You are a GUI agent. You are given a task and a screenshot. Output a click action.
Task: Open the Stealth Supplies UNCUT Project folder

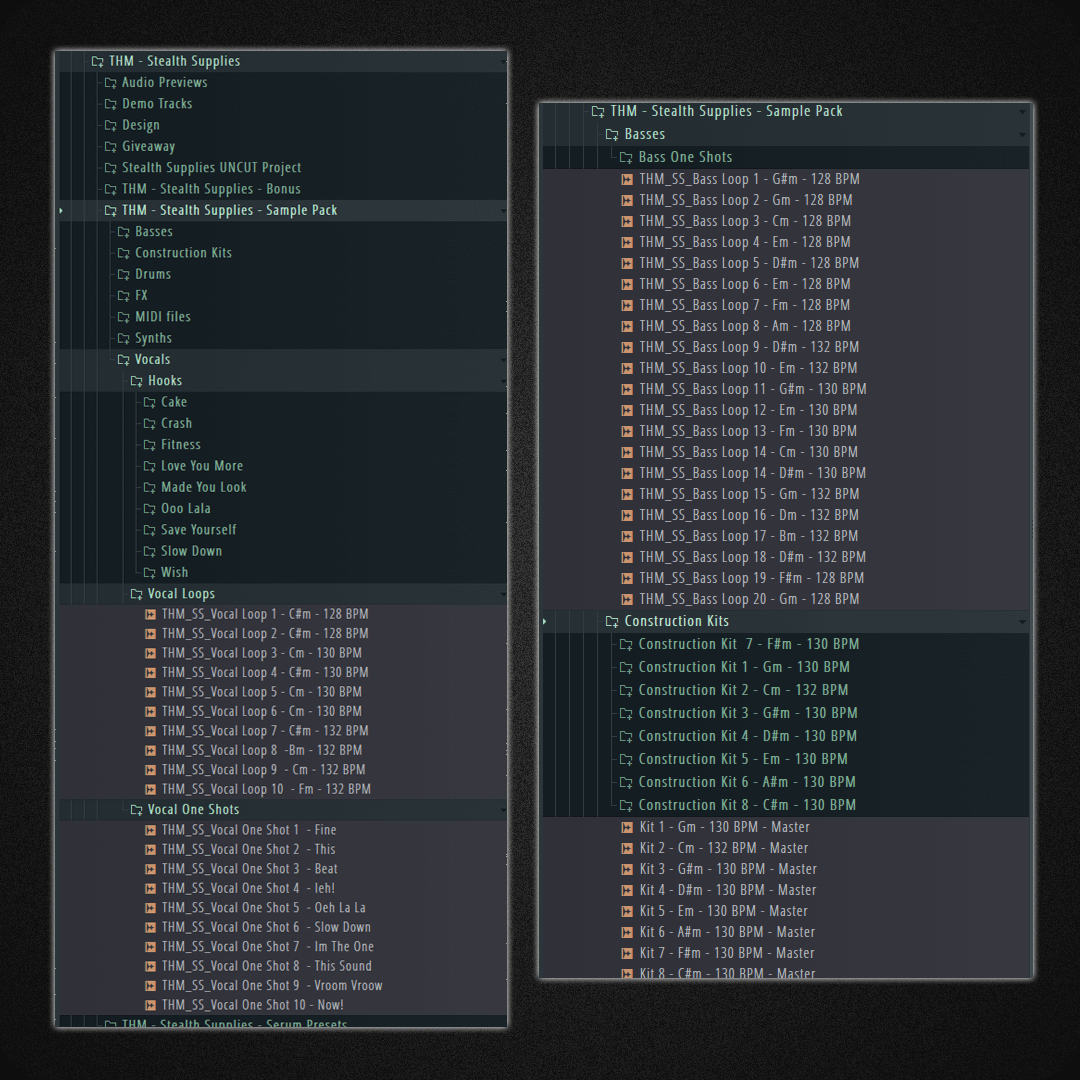[210, 168]
